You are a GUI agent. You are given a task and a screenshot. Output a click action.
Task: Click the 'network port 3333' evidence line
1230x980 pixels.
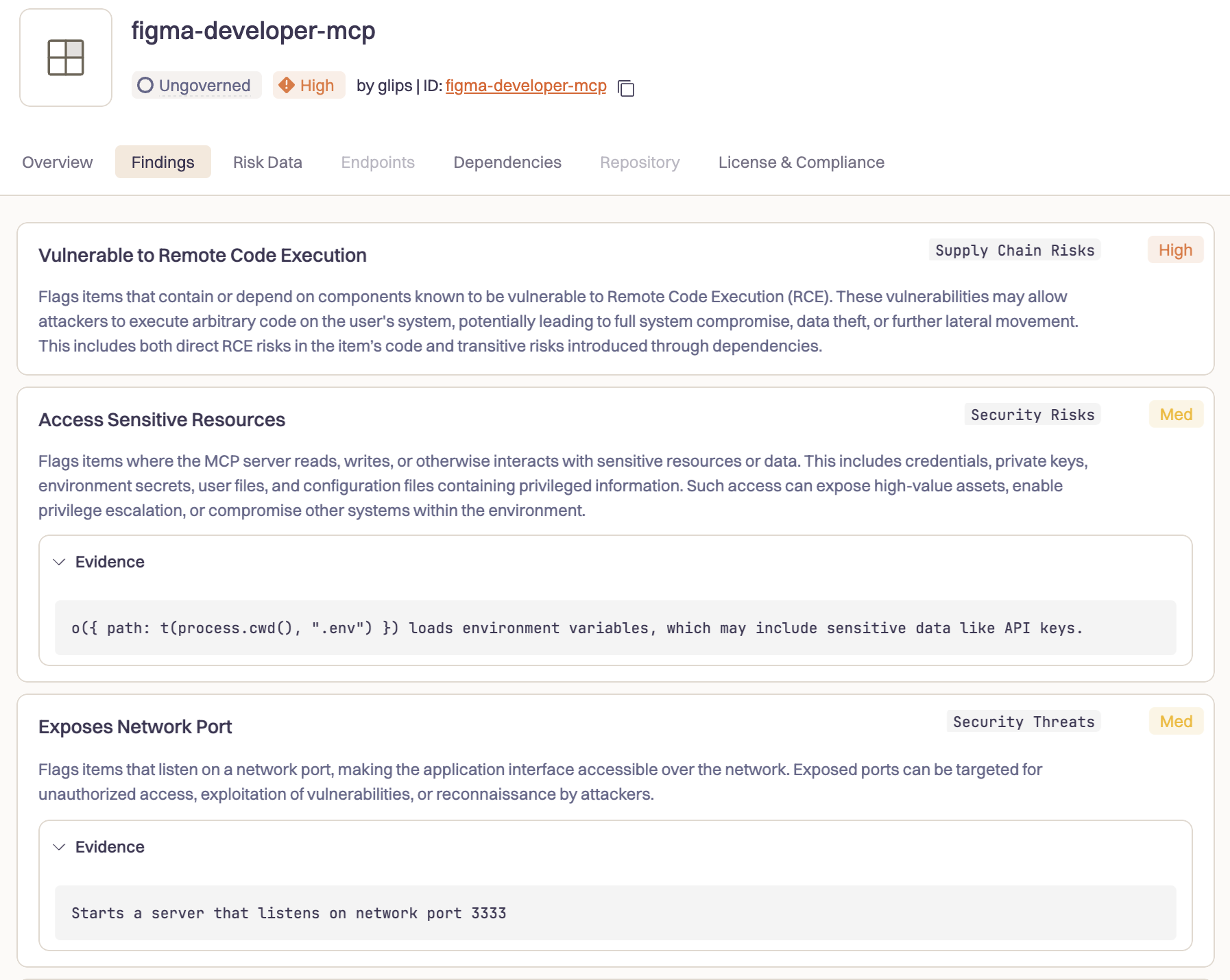(x=616, y=913)
